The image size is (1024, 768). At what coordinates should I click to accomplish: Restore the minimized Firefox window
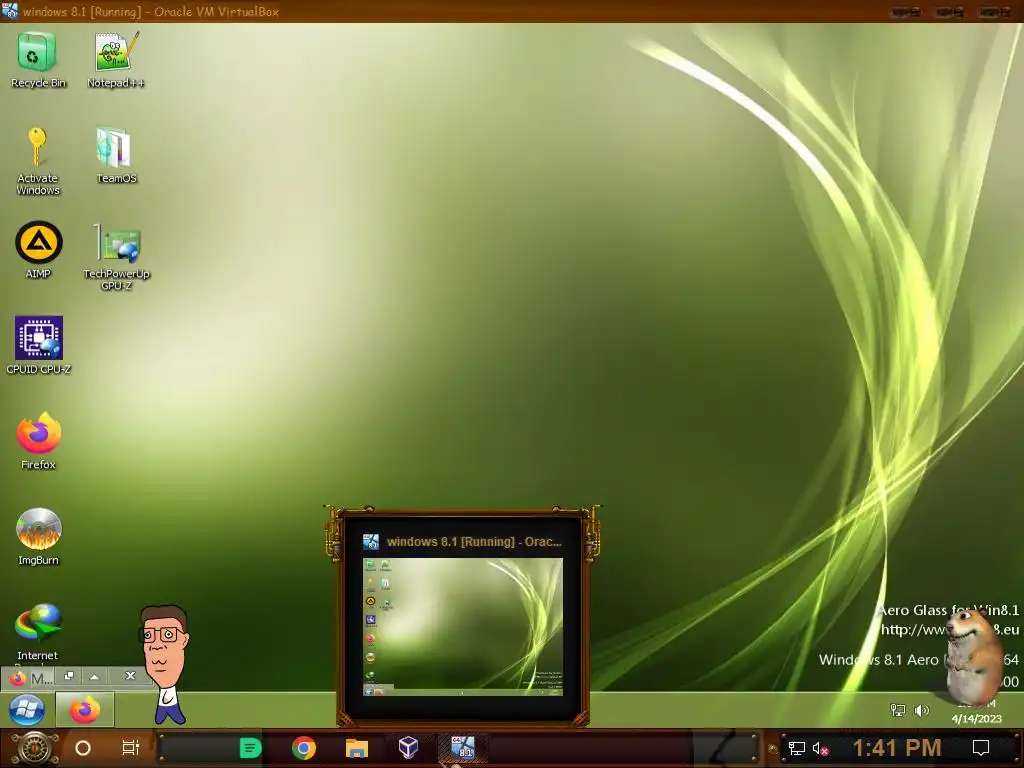pyautogui.click(x=69, y=676)
